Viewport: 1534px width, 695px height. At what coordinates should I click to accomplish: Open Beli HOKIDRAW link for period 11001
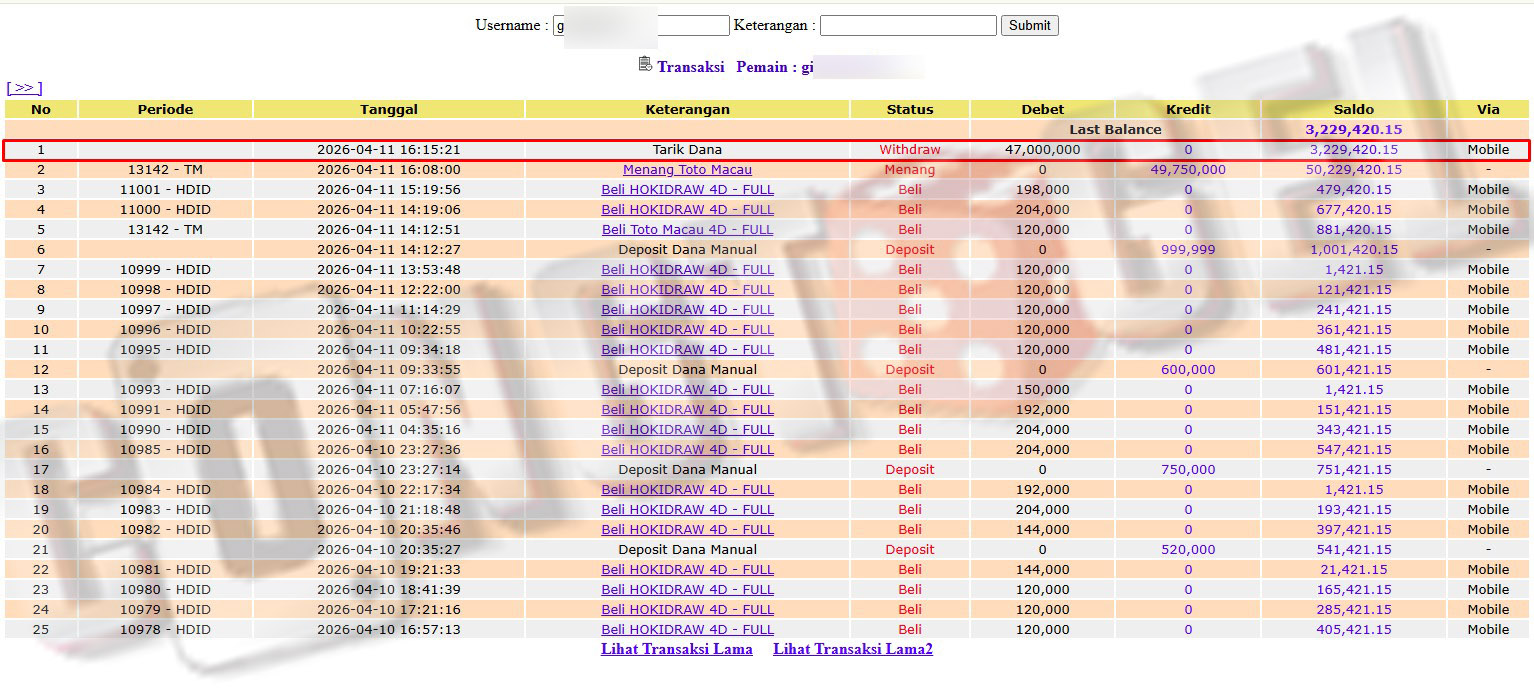click(687, 190)
